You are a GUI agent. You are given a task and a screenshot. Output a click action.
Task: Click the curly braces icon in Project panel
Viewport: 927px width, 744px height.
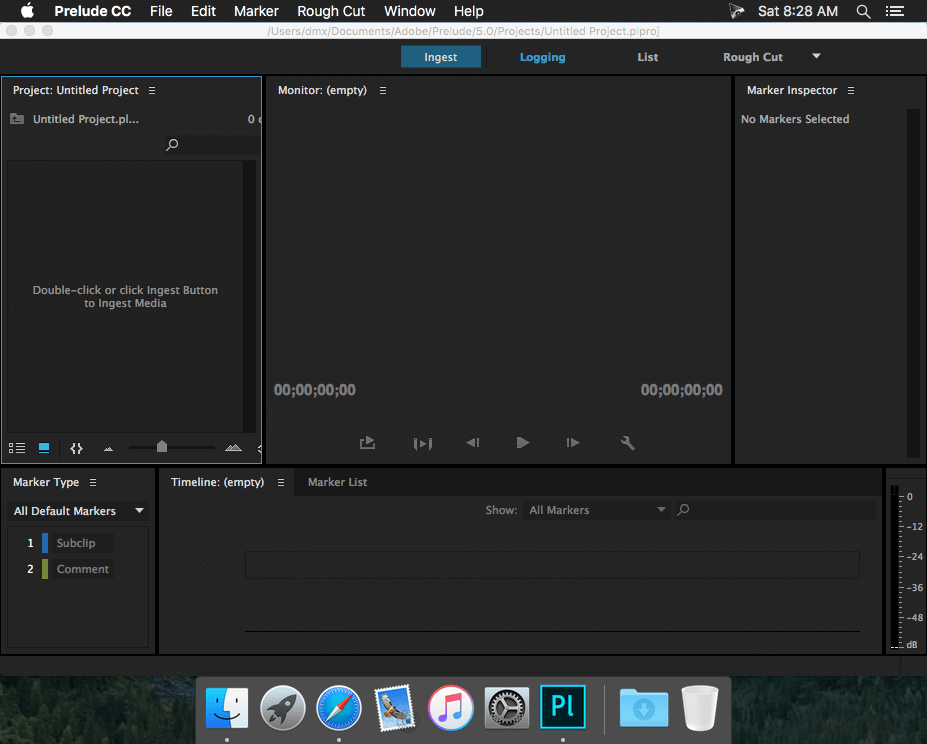point(76,448)
